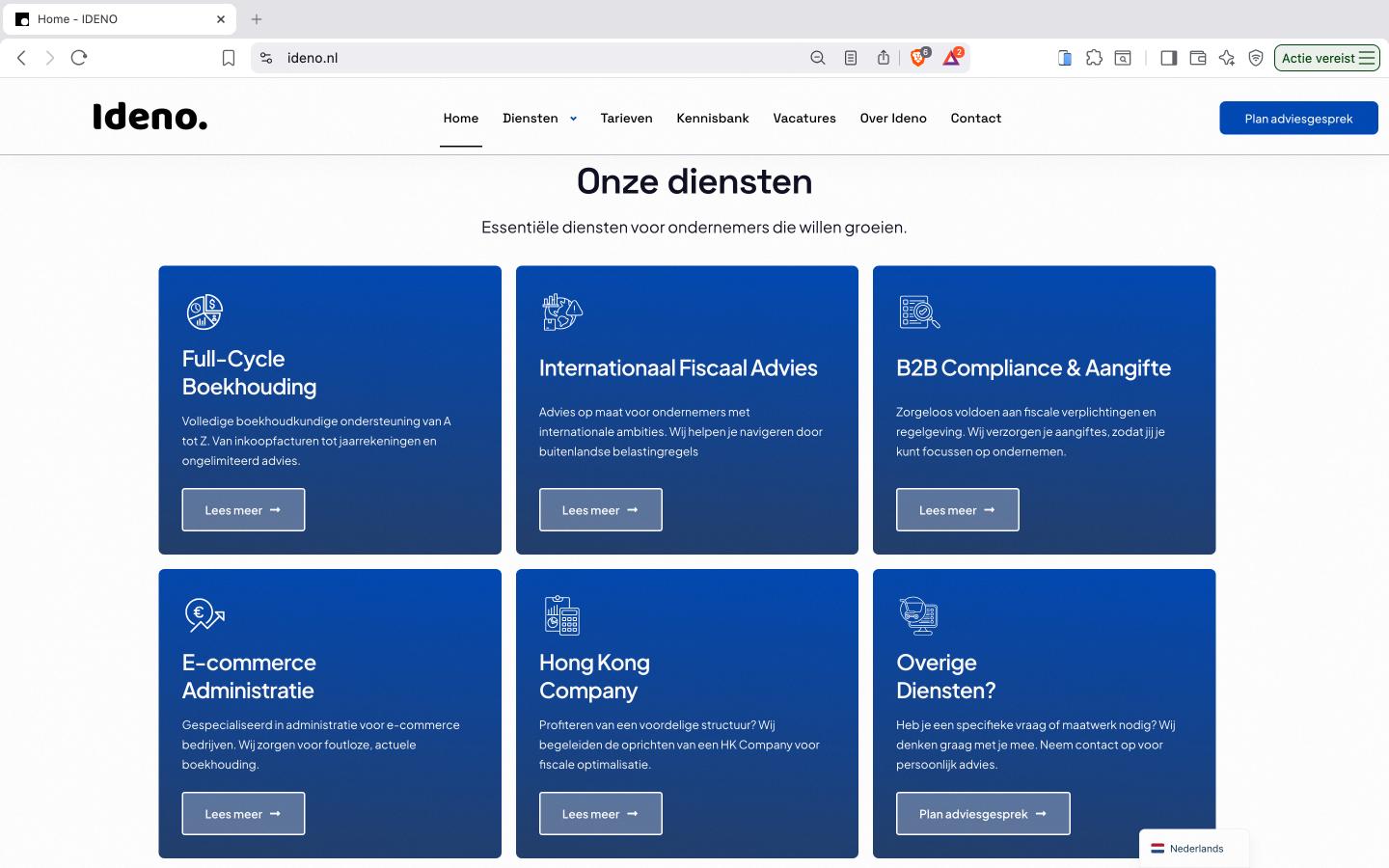Click the blue Plan adviesgesprek header button
The height and width of the screenshot is (868, 1389).
[x=1297, y=119]
